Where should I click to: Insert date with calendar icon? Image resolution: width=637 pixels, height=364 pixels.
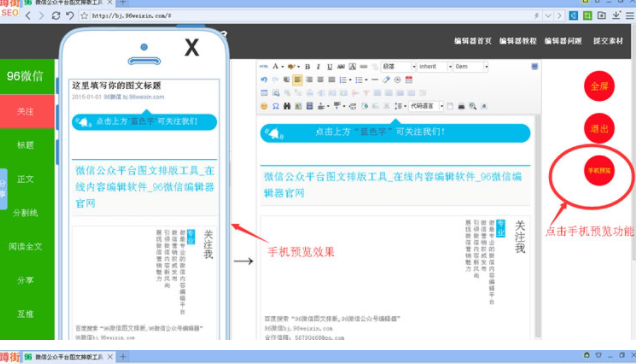pyautogui.click(x=409, y=80)
